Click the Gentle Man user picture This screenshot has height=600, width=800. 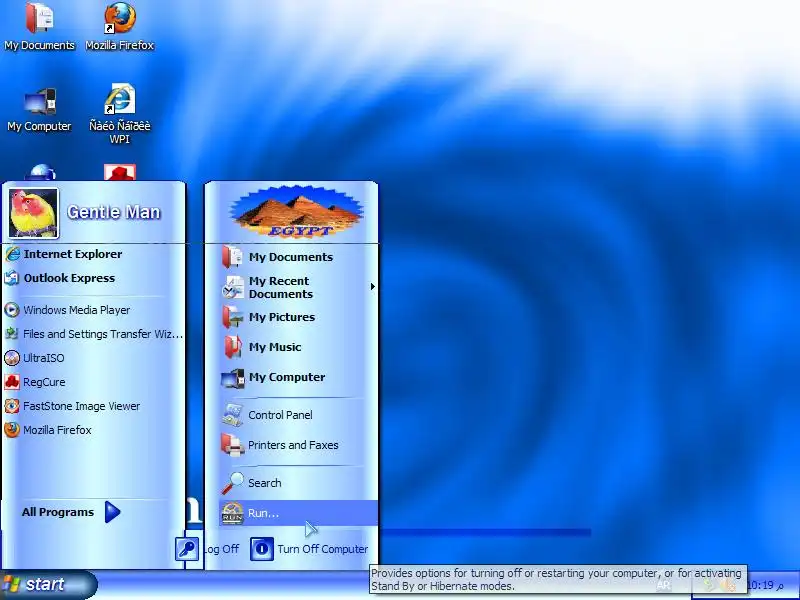(x=34, y=213)
